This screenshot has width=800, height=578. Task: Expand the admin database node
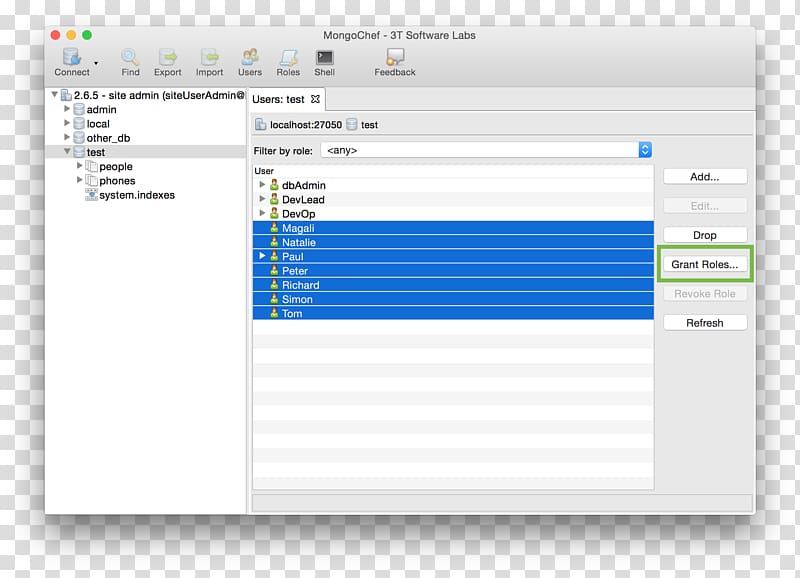click(67, 109)
